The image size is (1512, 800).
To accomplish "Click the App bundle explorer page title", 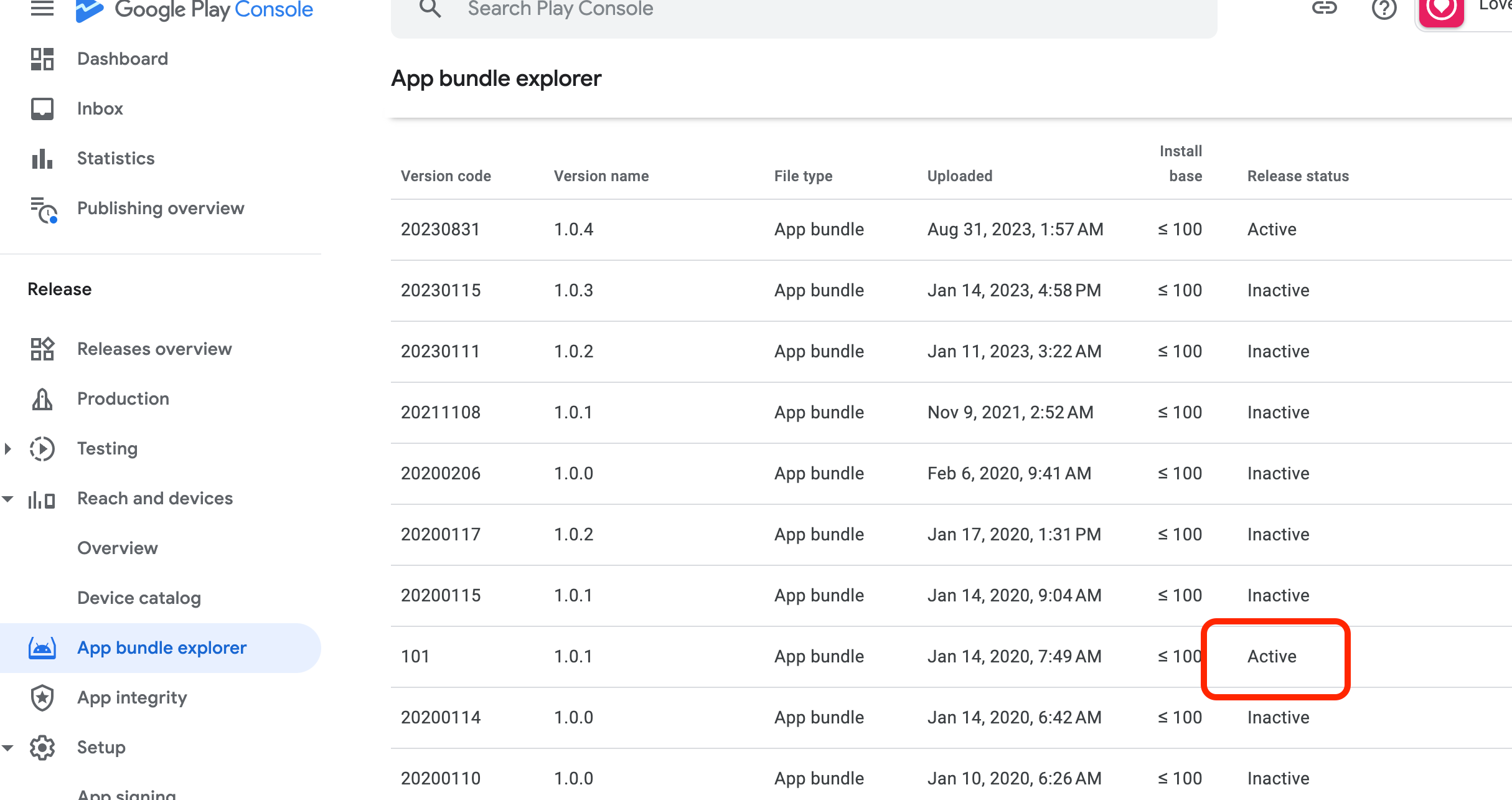I will (496, 79).
